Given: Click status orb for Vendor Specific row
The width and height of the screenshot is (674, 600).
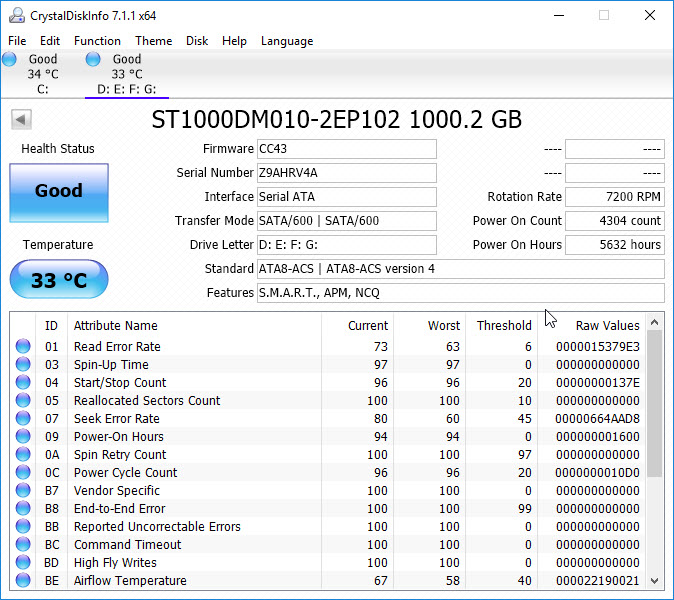Looking at the screenshot, I should click(x=23, y=490).
